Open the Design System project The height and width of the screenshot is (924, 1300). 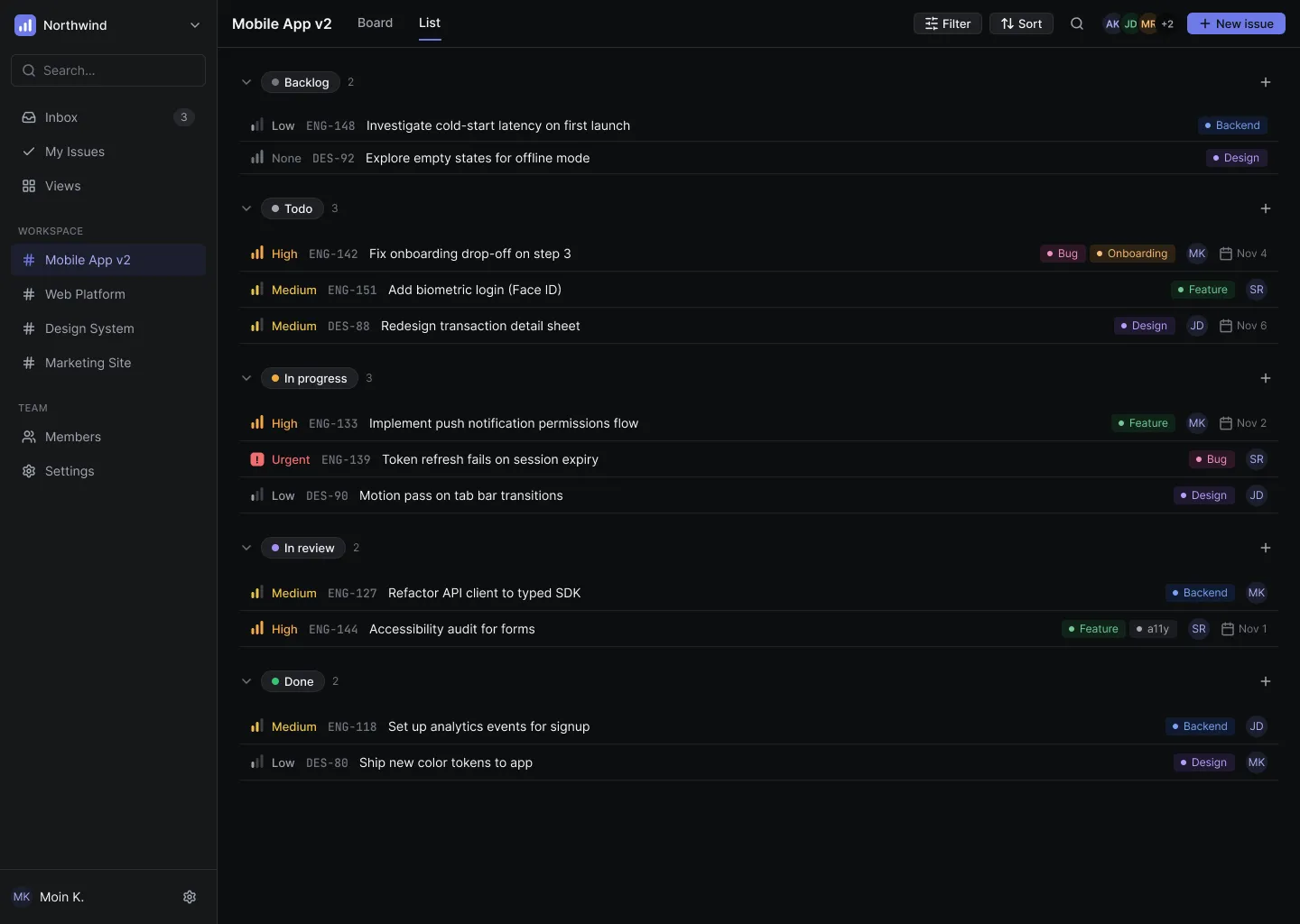click(x=108, y=328)
